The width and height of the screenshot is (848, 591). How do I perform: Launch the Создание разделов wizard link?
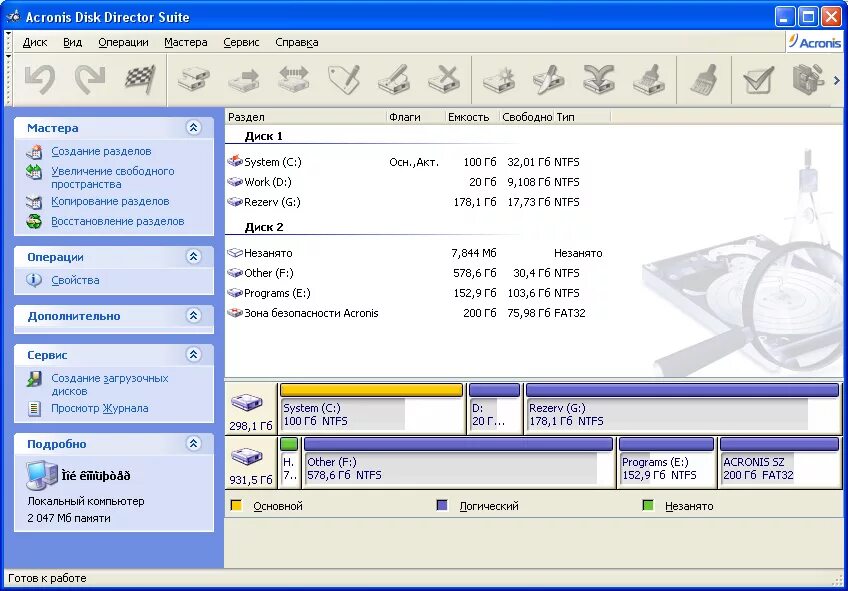click(101, 151)
